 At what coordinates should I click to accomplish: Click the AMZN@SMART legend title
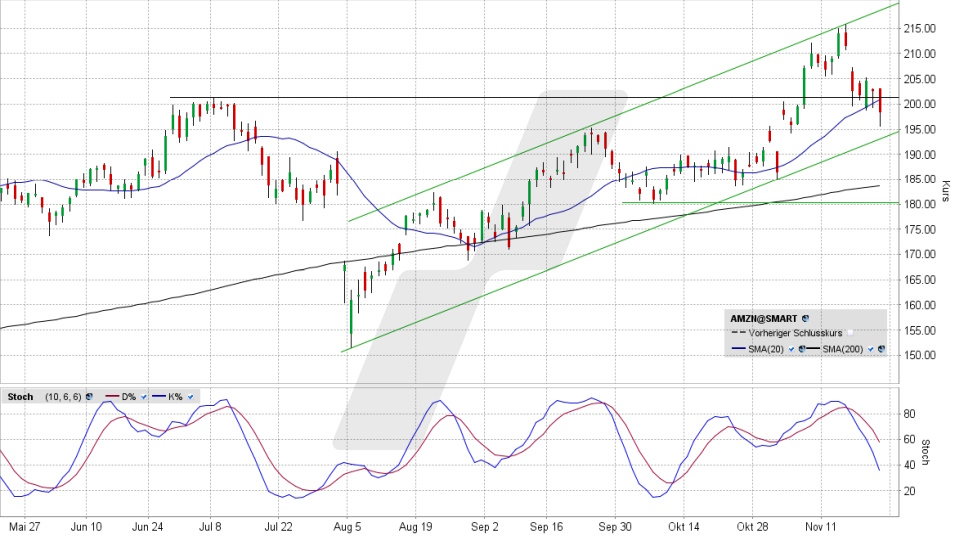763,318
